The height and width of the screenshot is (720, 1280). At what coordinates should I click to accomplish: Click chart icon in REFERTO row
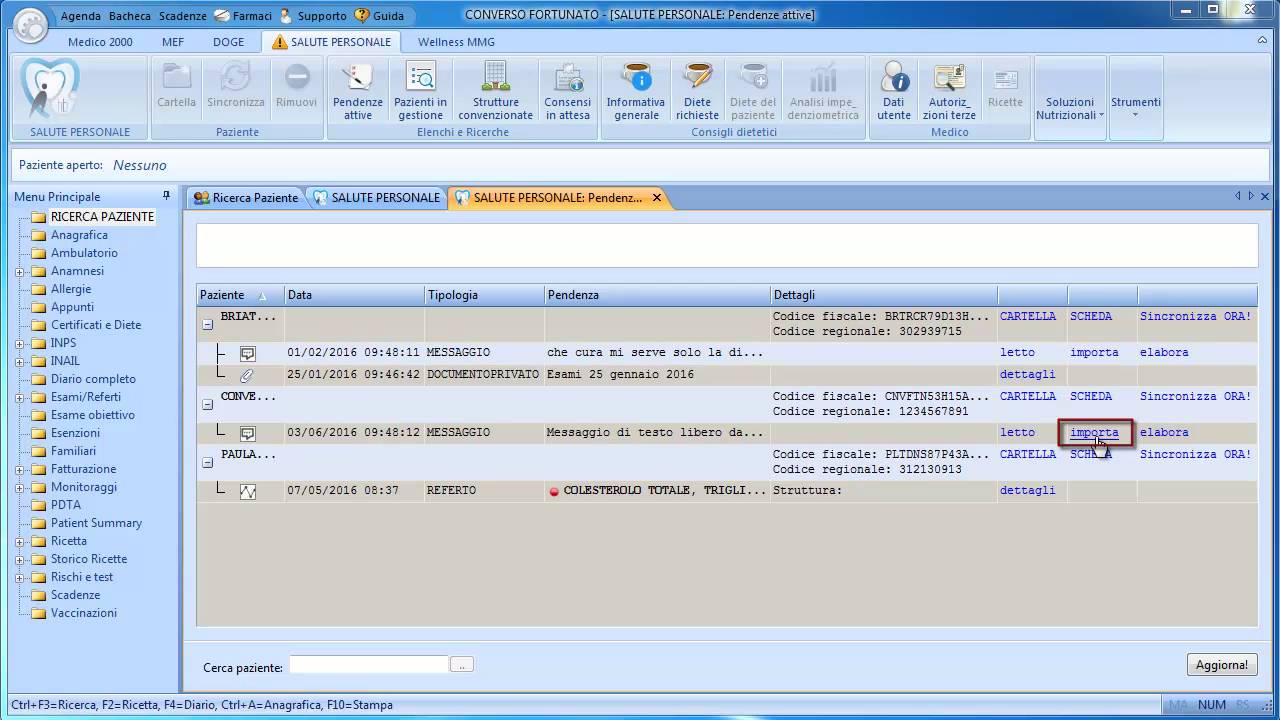(248, 491)
